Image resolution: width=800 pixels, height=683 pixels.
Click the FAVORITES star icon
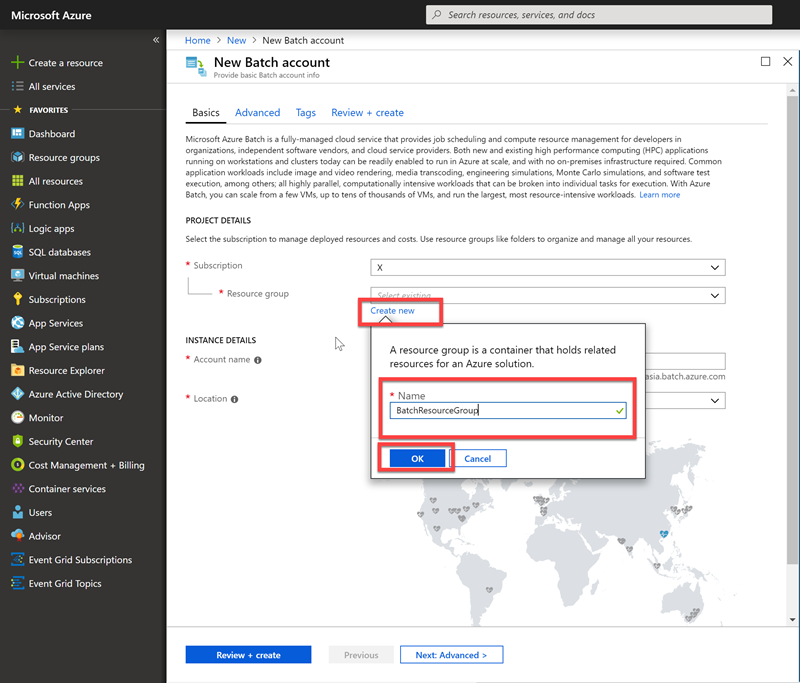click(18, 110)
